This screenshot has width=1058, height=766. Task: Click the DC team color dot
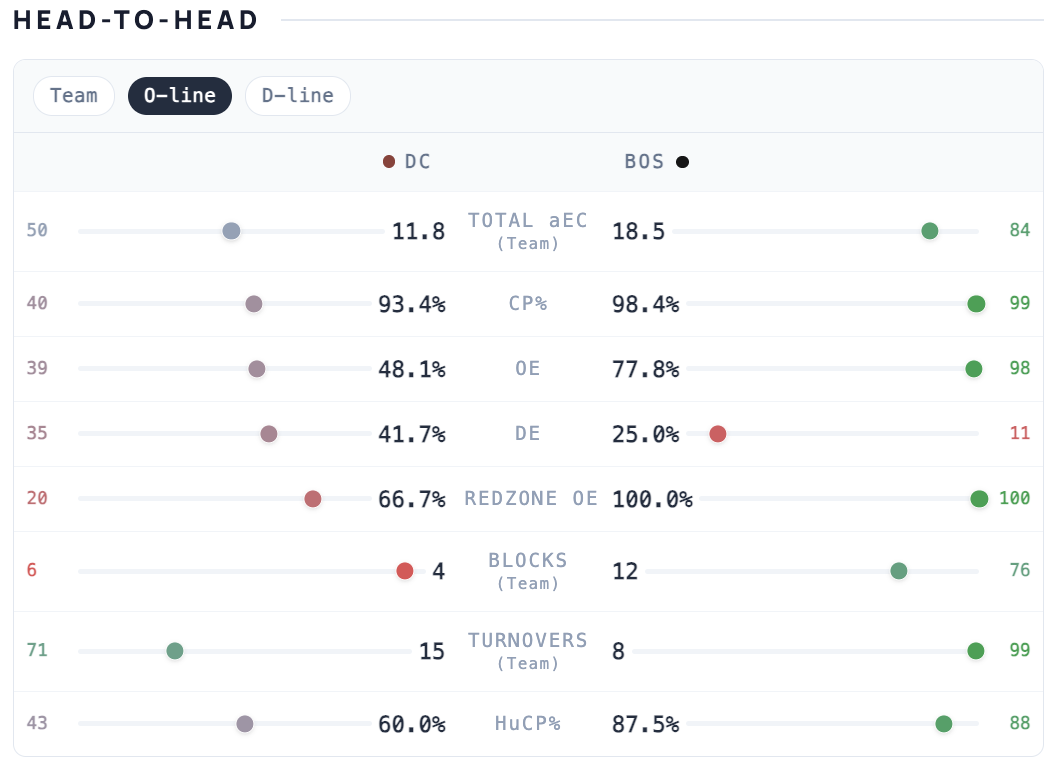(x=389, y=162)
